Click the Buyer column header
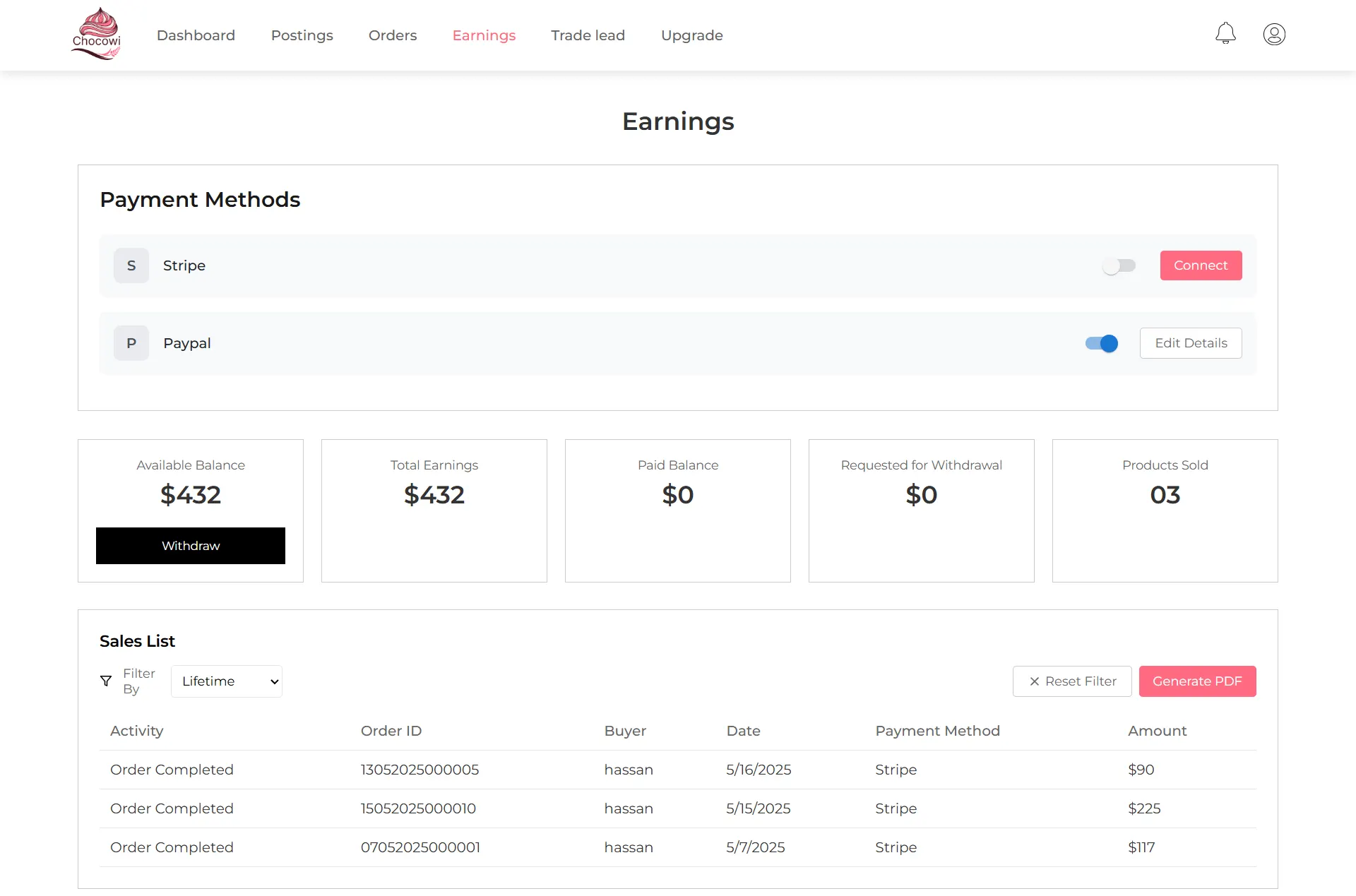The image size is (1356, 896). point(626,731)
